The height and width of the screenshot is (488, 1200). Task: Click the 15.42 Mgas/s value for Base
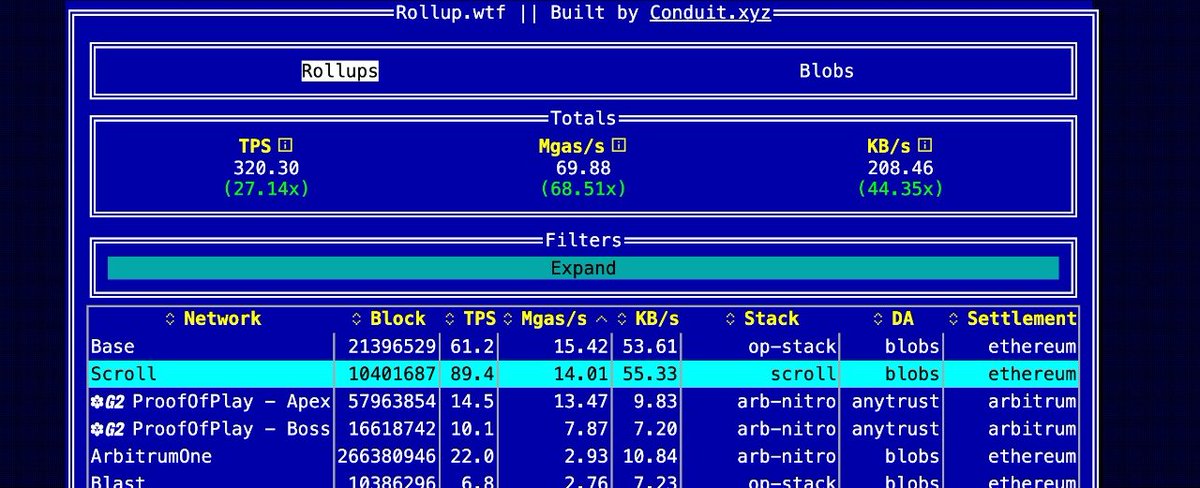tap(580, 347)
